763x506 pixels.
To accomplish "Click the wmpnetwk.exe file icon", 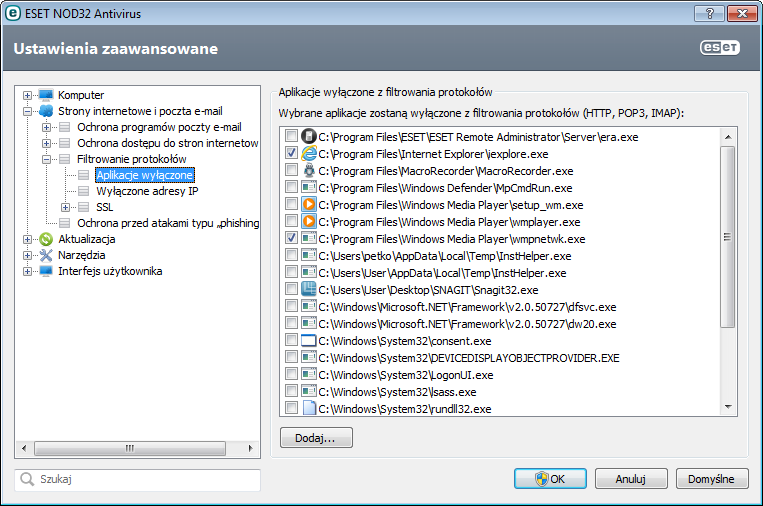I will pyautogui.click(x=309, y=238).
